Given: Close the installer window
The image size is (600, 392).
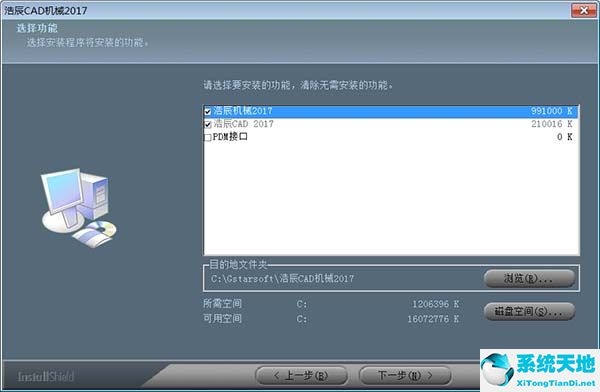Looking at the screenshot, I should pos(584,10).
